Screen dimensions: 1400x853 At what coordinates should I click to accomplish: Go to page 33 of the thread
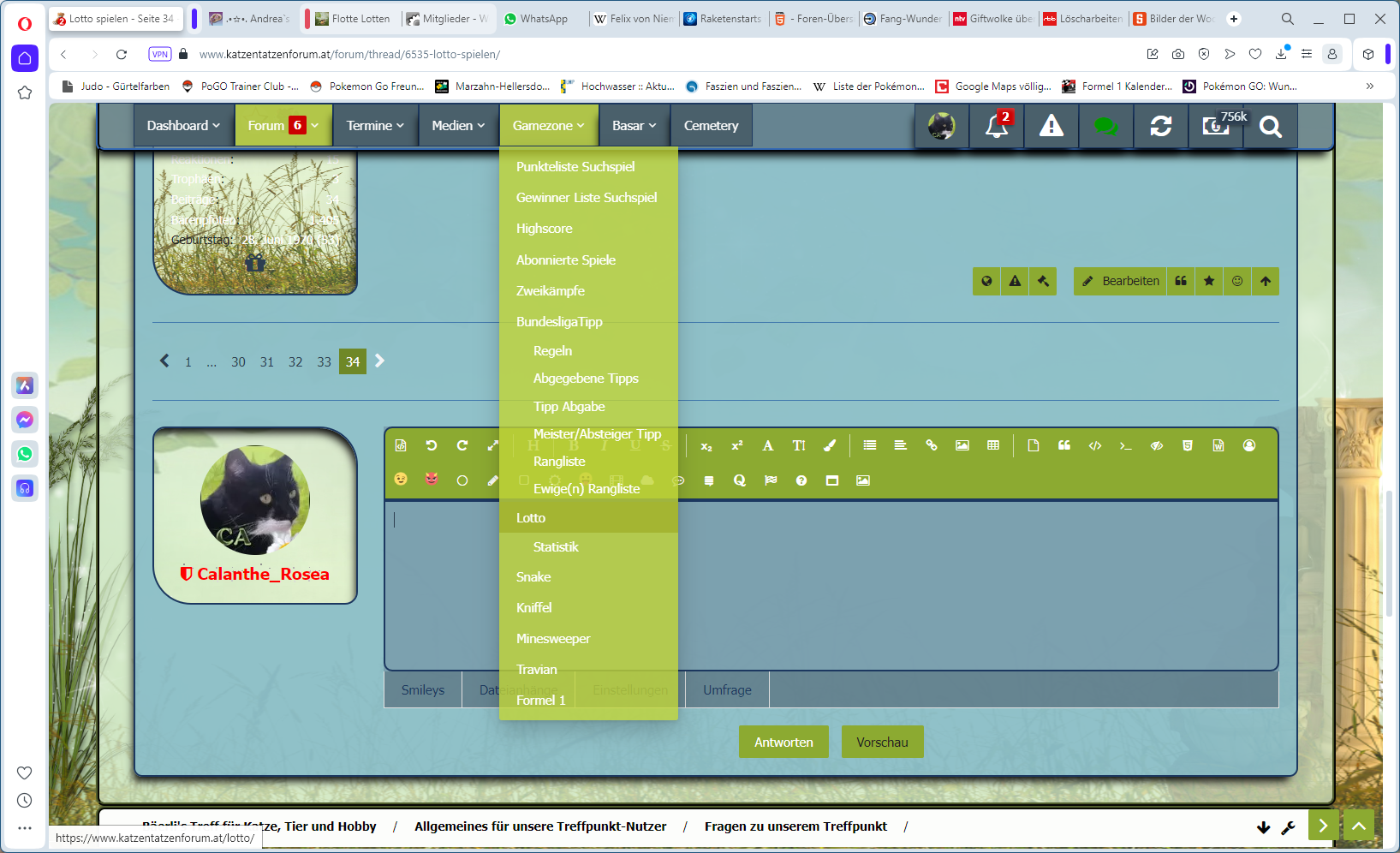click(324, 362)
